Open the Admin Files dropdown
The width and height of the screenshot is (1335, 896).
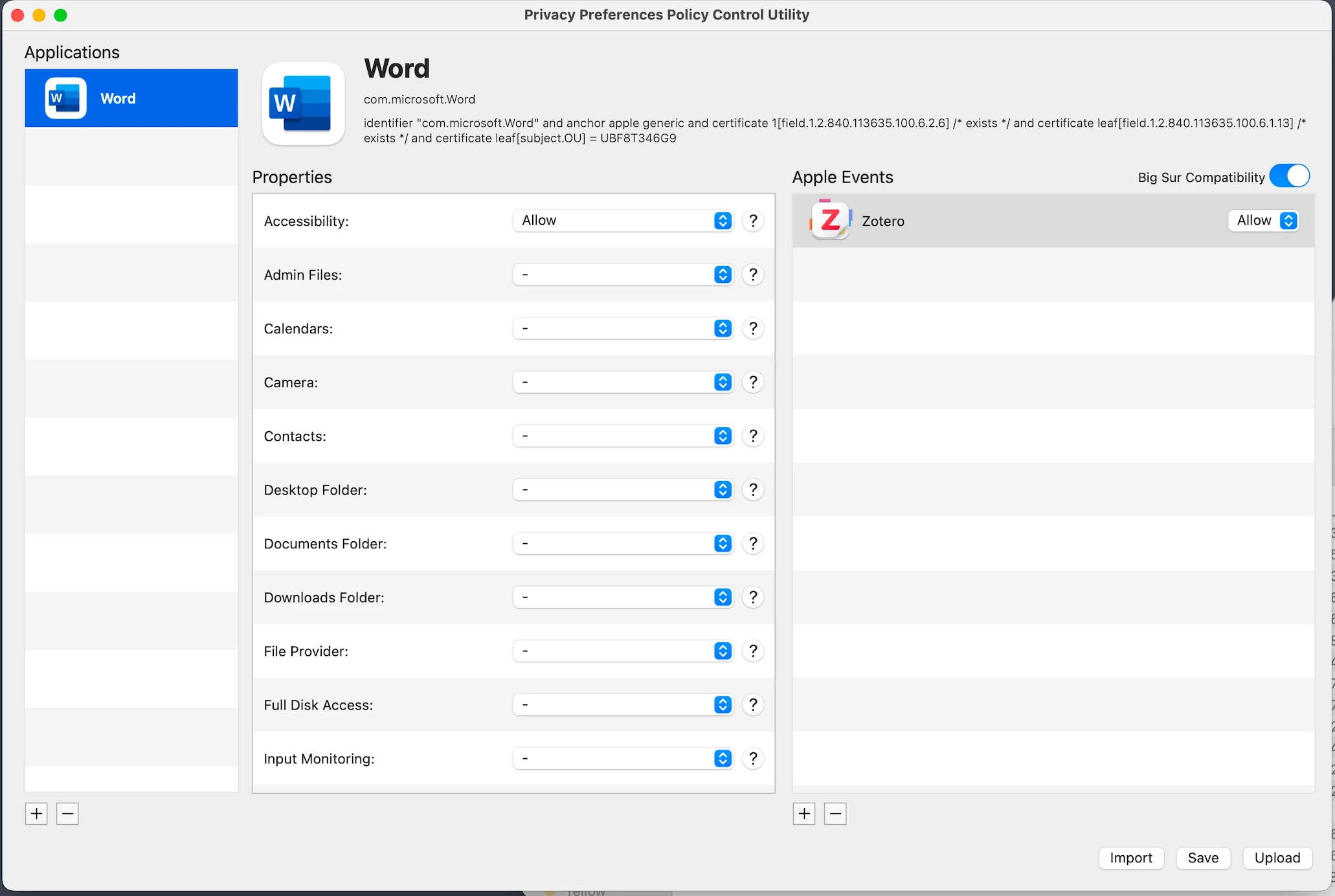coord(623,274)
